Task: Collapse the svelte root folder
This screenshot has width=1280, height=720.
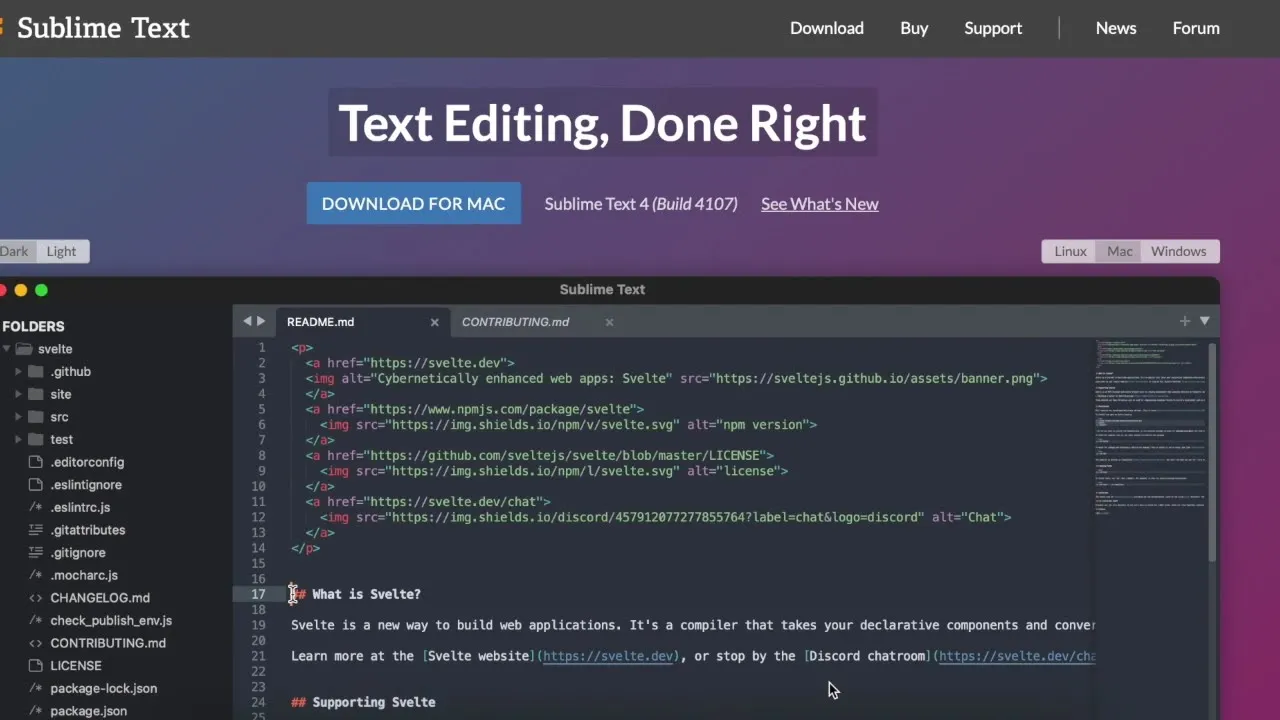Action: pos(6,349)
